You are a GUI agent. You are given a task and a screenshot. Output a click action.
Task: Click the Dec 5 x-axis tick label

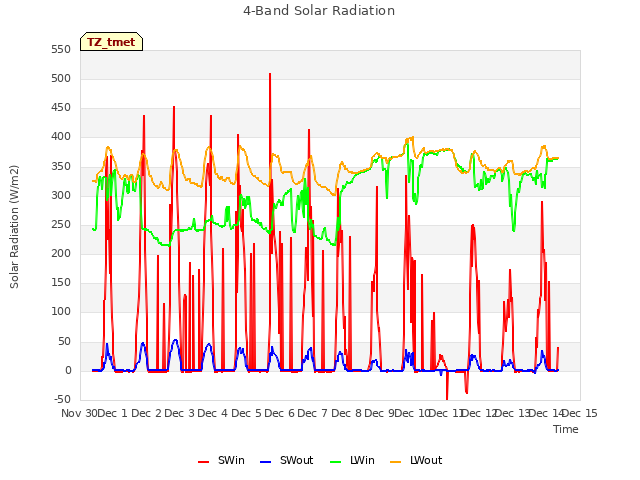tap(246, 413)
